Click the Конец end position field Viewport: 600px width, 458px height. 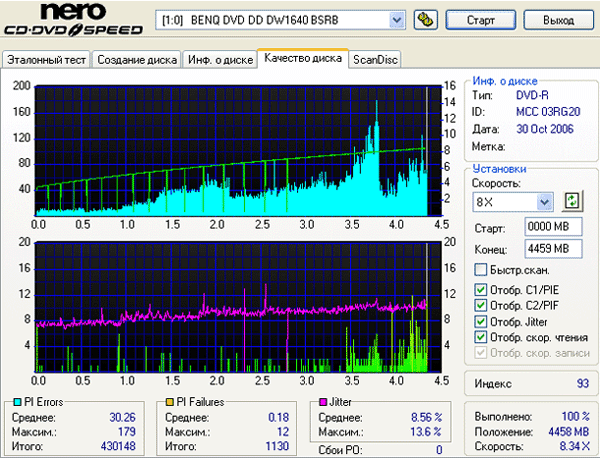547,248
